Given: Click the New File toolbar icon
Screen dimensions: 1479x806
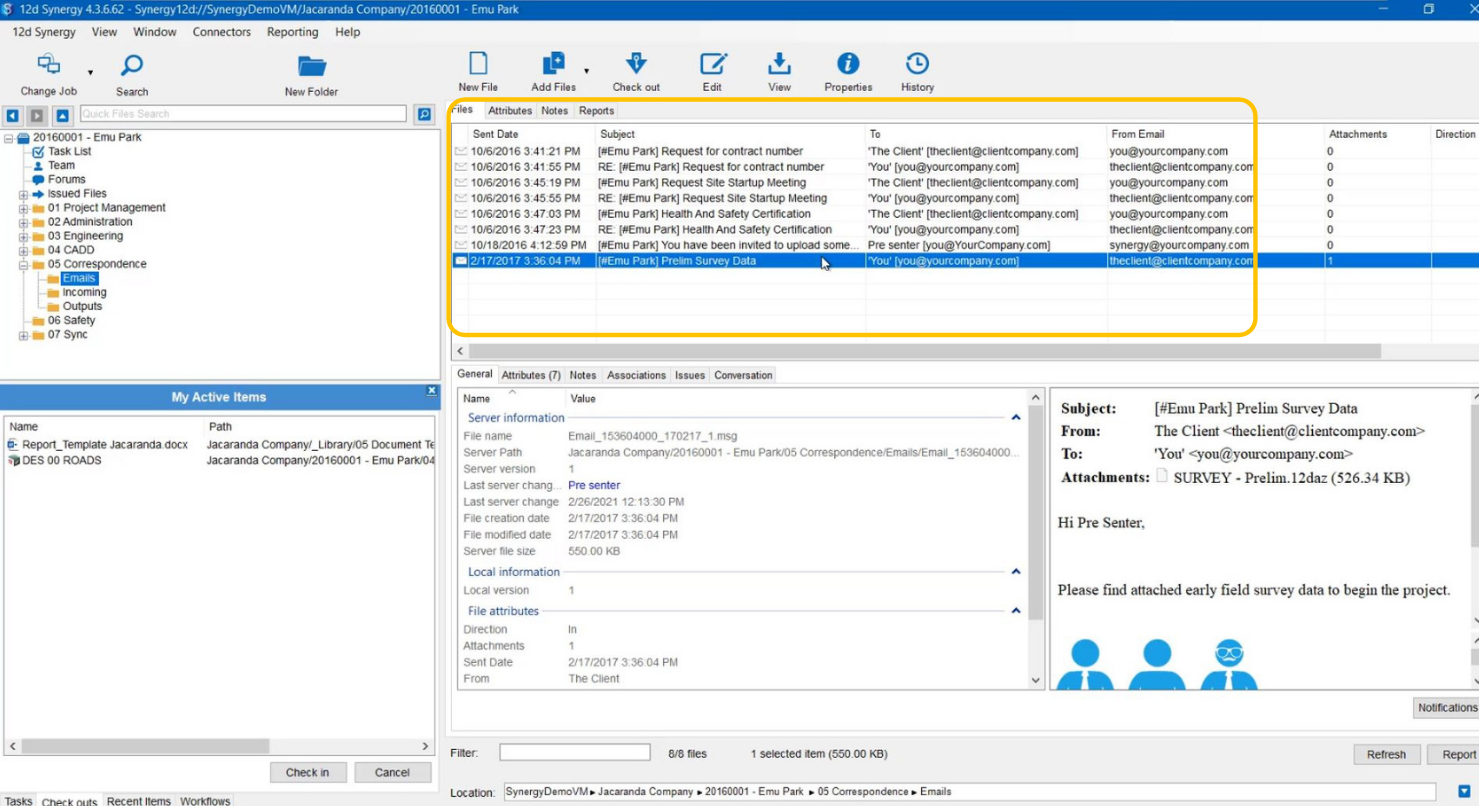Looking at the screenshot, I should click(x=478, y=64).
